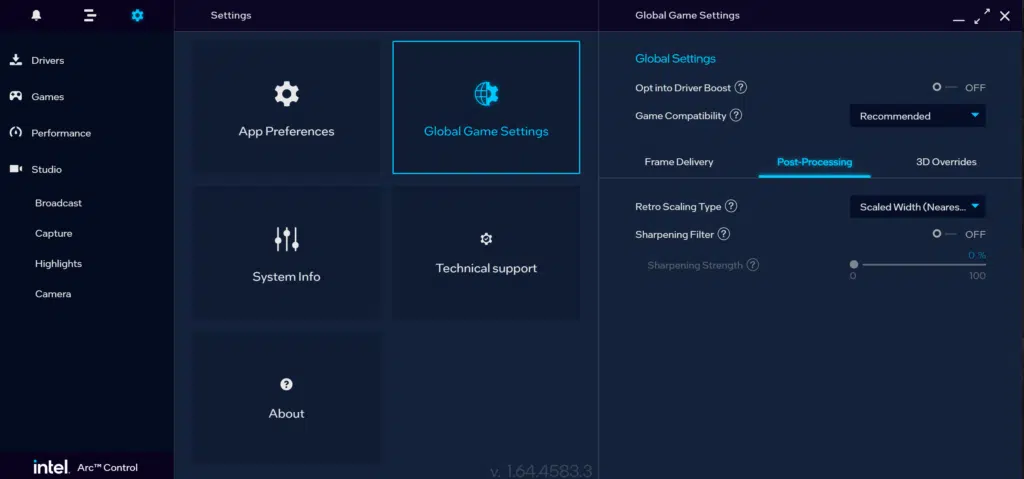This screenshot has width=1024, height=479.
Task: Open the Game Compatibility dropdown
Action: 918,116
